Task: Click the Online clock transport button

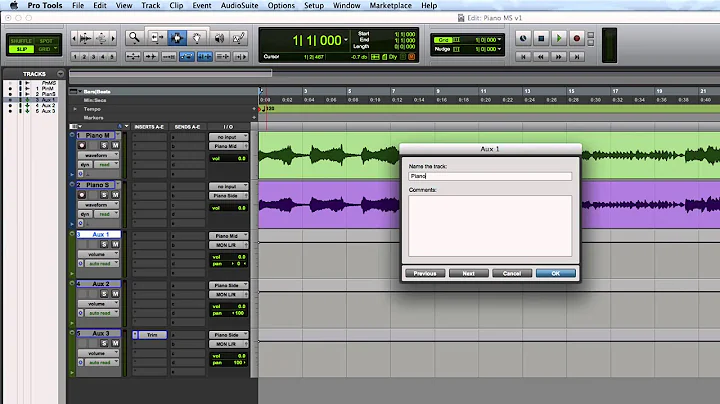Action: [x=523, y=38]
